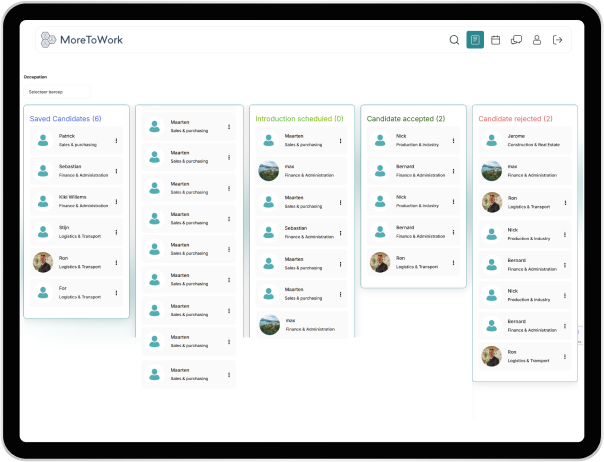Click Ron's photo in Saved Candidates

click(x=43, y=262)
